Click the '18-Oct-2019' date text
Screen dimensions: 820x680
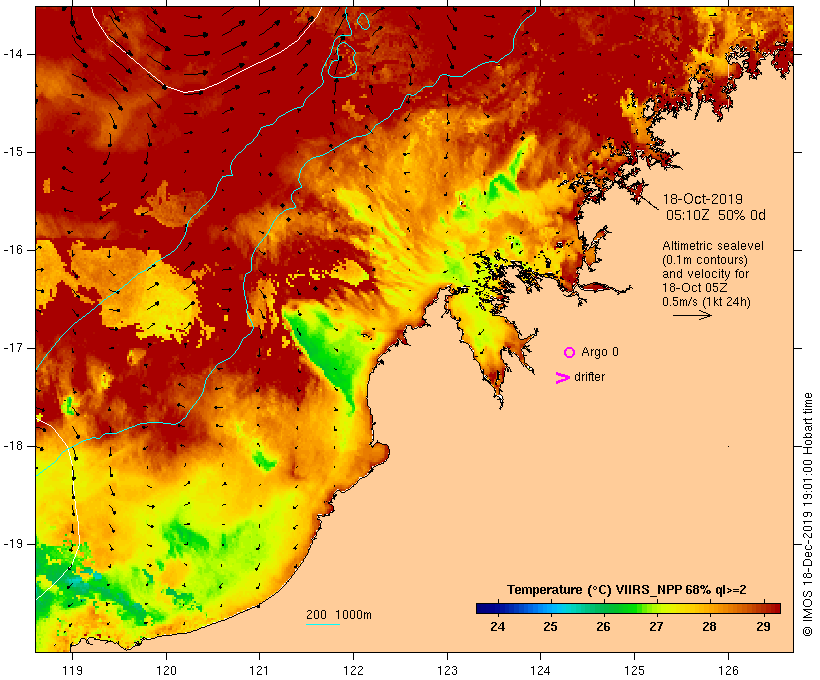pyautogui.click(x=702, y=199)
